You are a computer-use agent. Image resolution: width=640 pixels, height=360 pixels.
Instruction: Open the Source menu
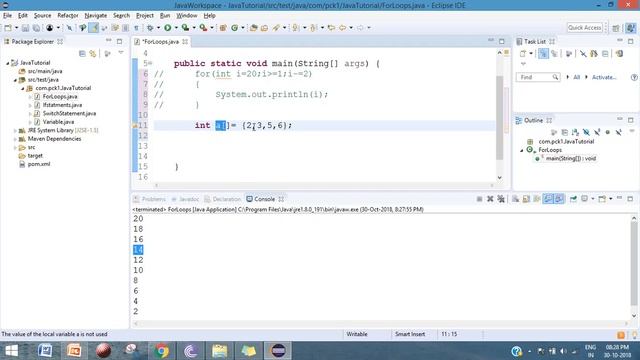42,16
